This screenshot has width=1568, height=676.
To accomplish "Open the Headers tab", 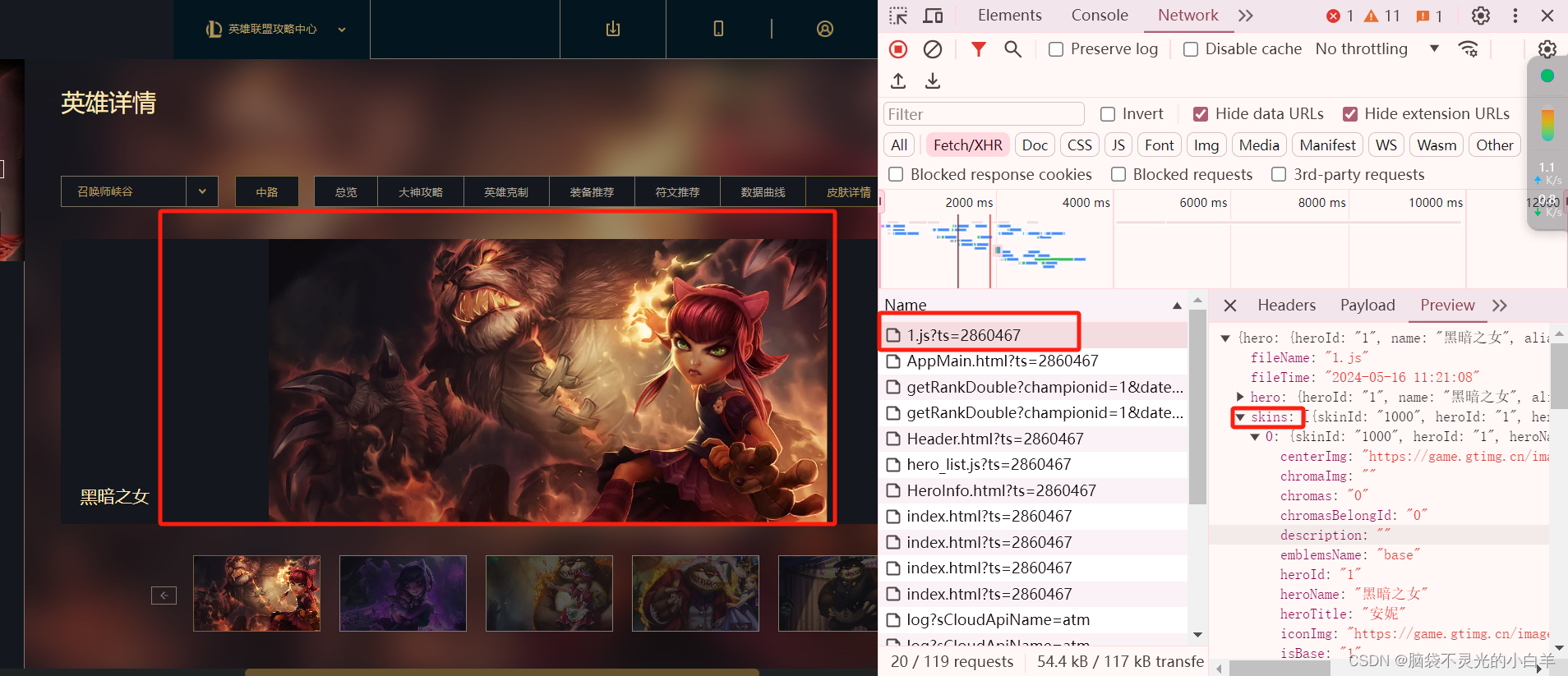I will (x=1286, y=306).
